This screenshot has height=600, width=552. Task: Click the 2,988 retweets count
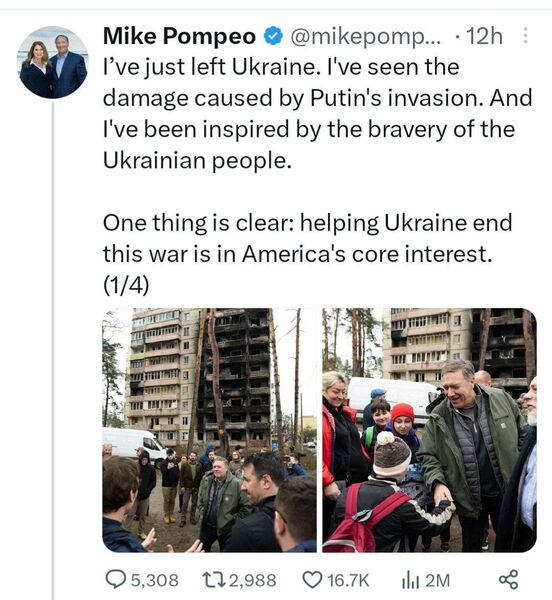click(252, 580)
